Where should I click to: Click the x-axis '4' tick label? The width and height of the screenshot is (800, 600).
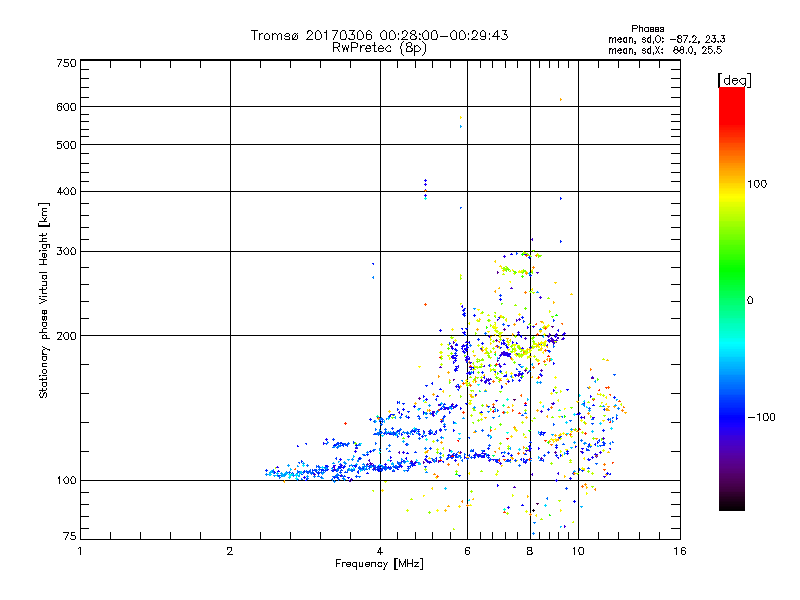[380, 551]
